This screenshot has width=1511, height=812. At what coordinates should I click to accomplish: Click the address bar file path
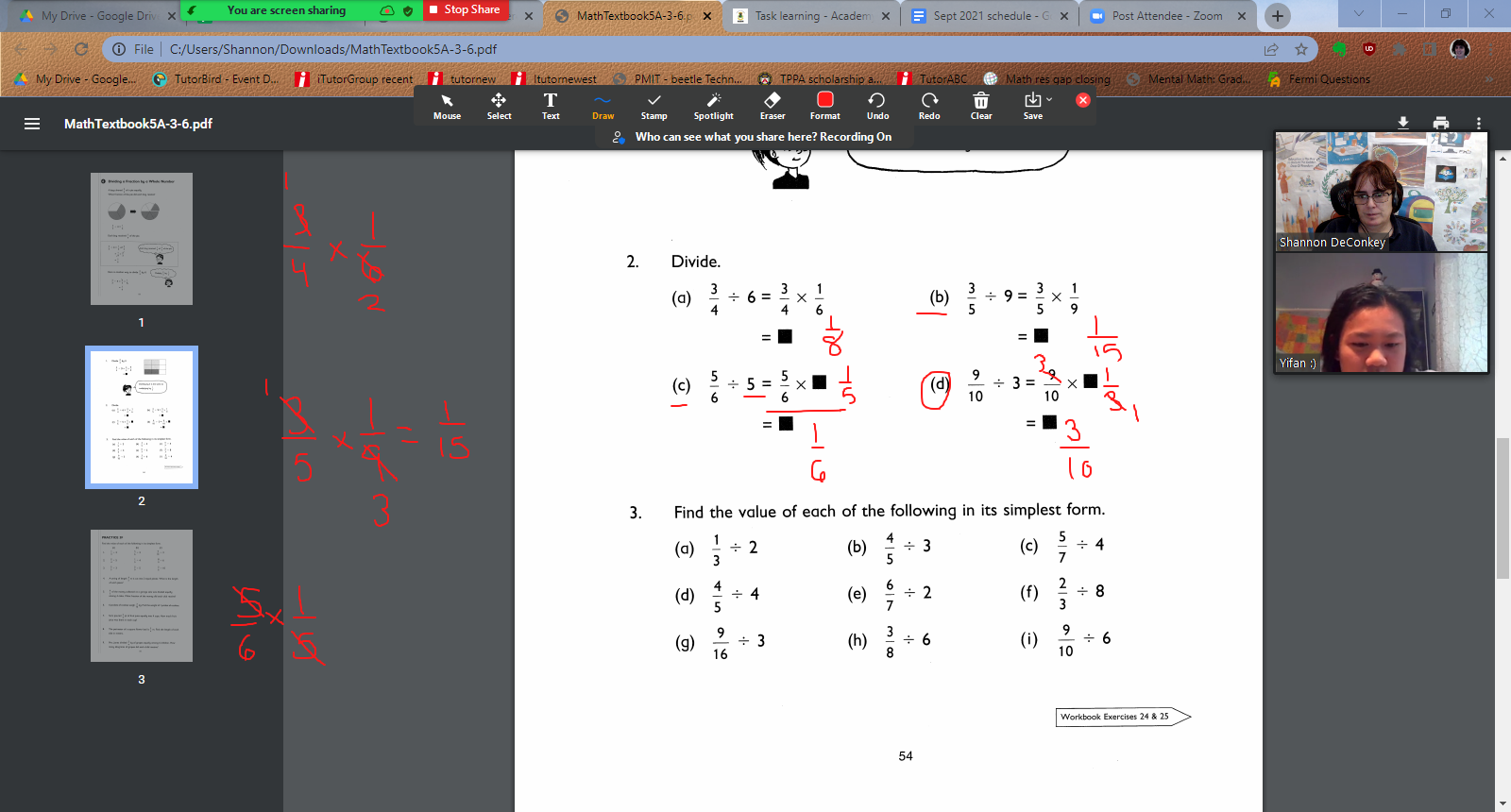tap(333, 49)
